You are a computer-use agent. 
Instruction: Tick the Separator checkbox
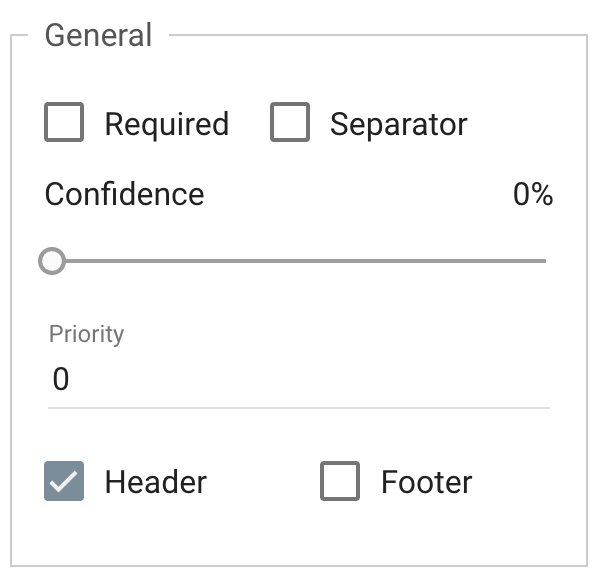[x=290, y=122]
